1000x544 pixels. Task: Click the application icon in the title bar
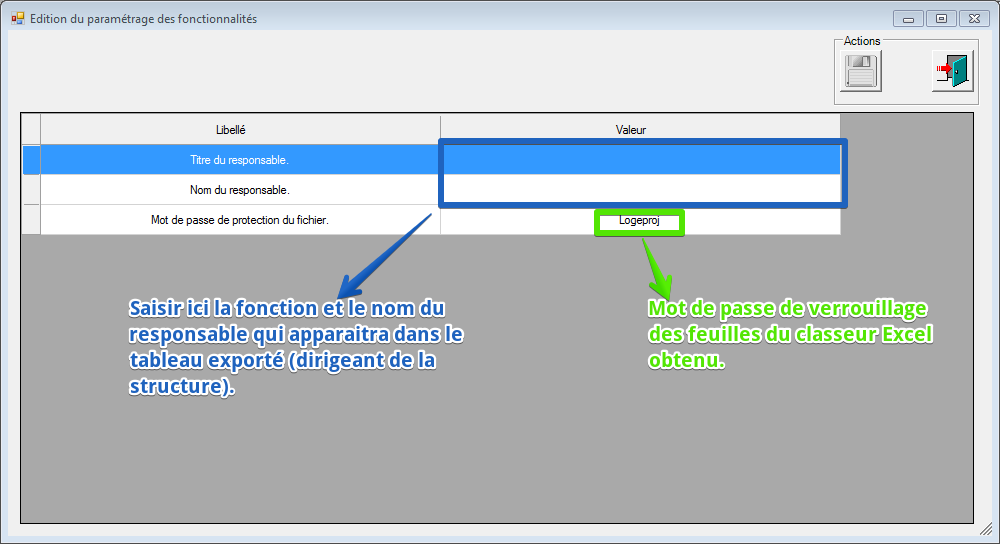click(18, 18)
